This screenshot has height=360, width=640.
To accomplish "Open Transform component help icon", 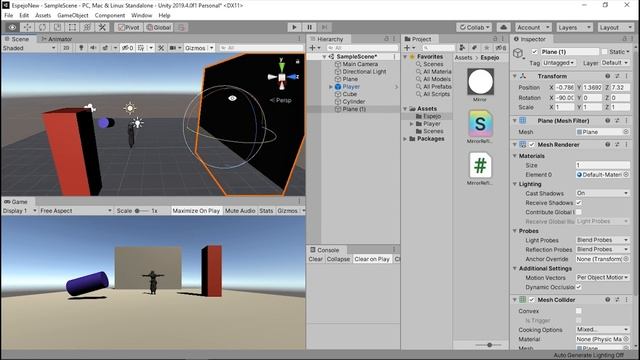I will (x=608, y=76).
